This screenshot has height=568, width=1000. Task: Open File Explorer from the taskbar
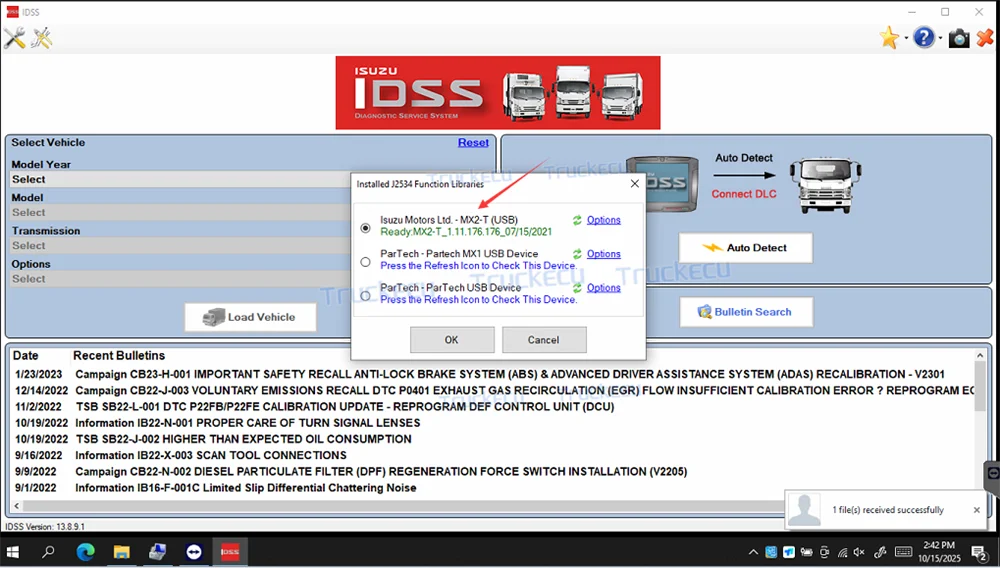pyautogui.click(x=121, y=552)
